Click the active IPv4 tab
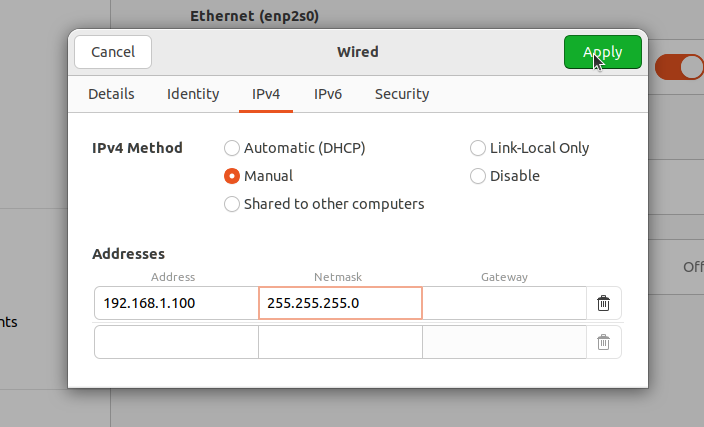704x427 pixels. 265,94
